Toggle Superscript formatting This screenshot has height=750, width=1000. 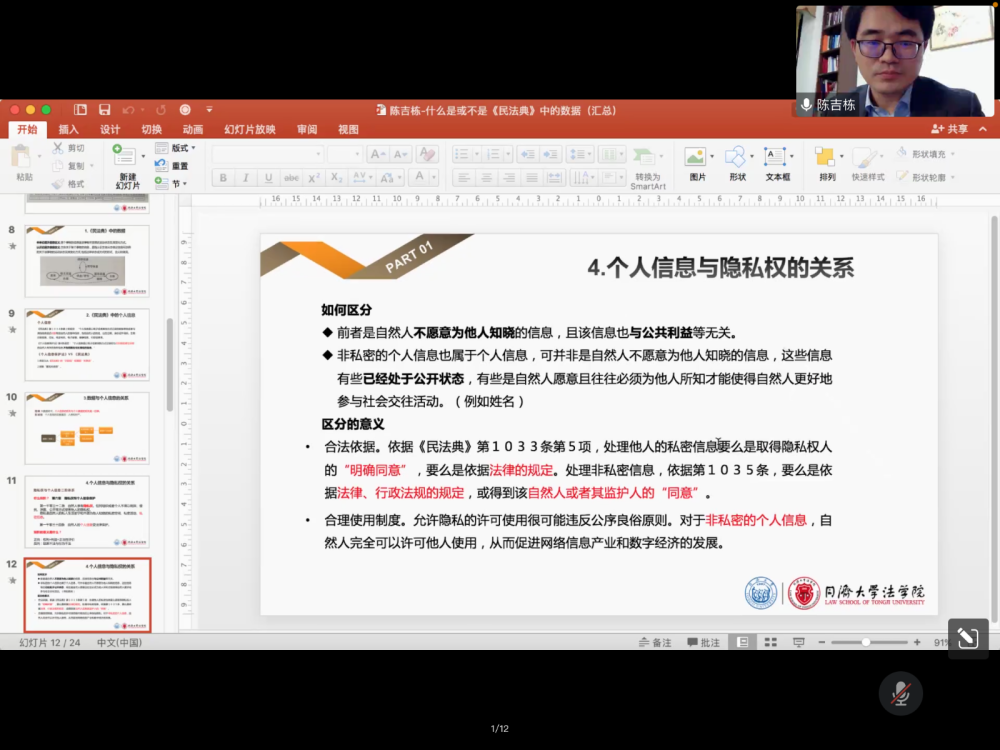[314, 178]
